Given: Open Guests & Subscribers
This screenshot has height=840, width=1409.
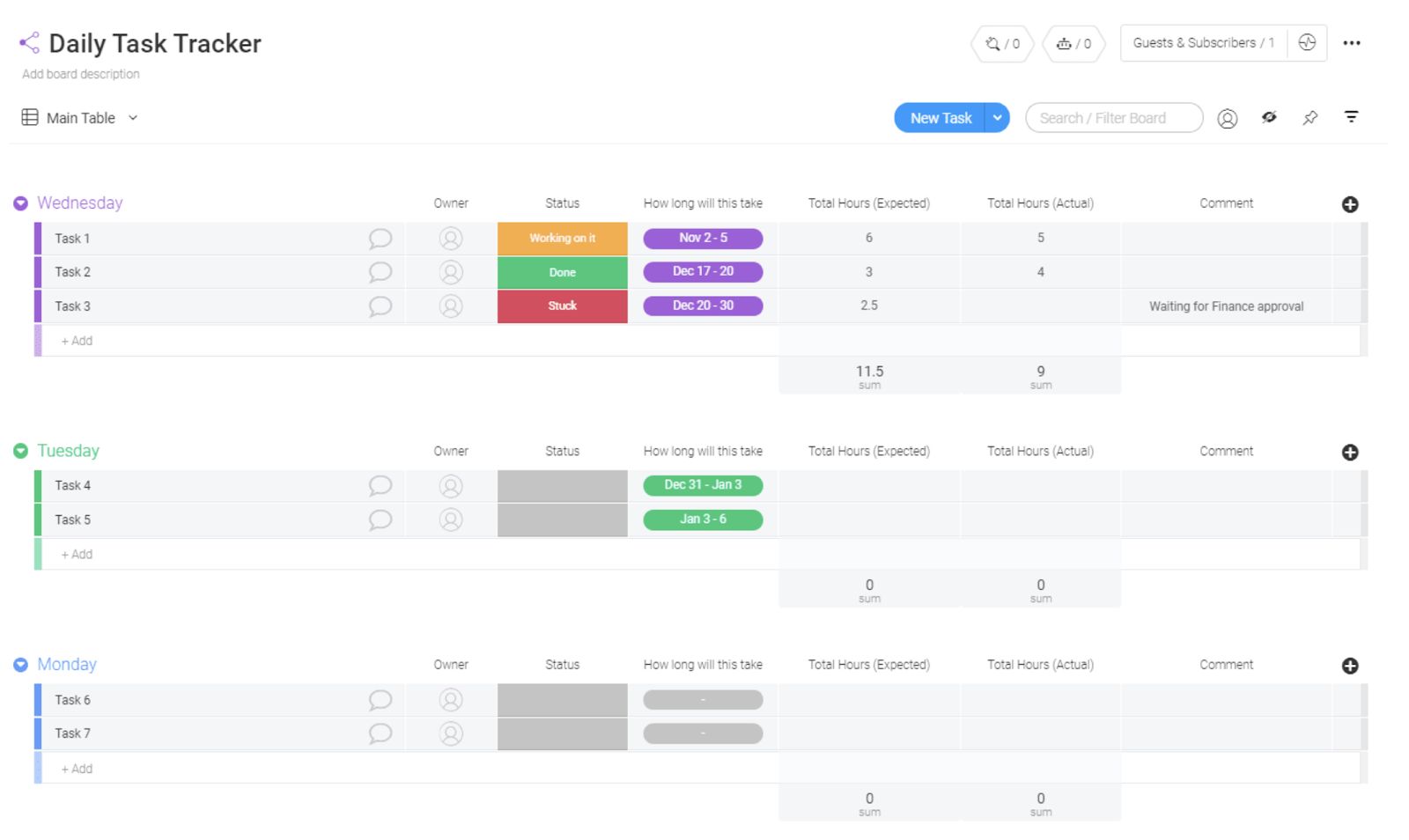Looking at the screenshot, I should tap(1203, 42).
